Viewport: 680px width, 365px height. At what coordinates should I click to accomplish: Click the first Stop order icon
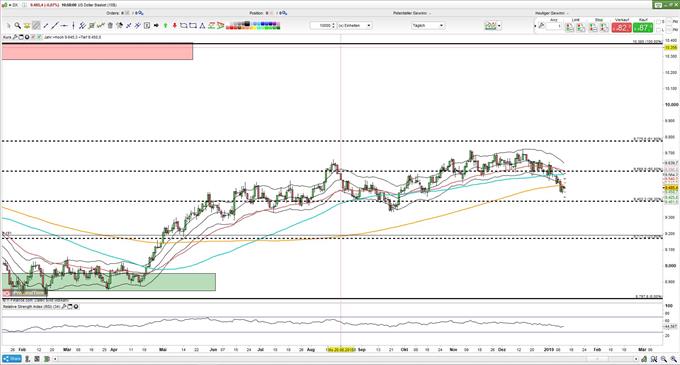[x=593, y=27]
